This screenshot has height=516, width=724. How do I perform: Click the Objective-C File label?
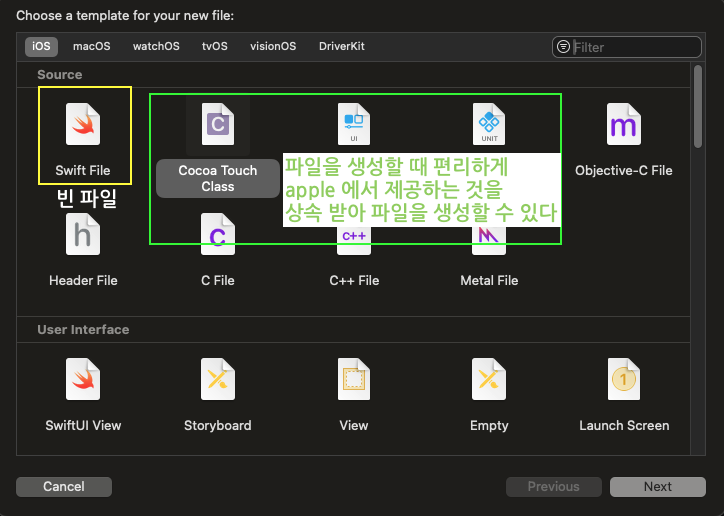[x=624, y=171]
